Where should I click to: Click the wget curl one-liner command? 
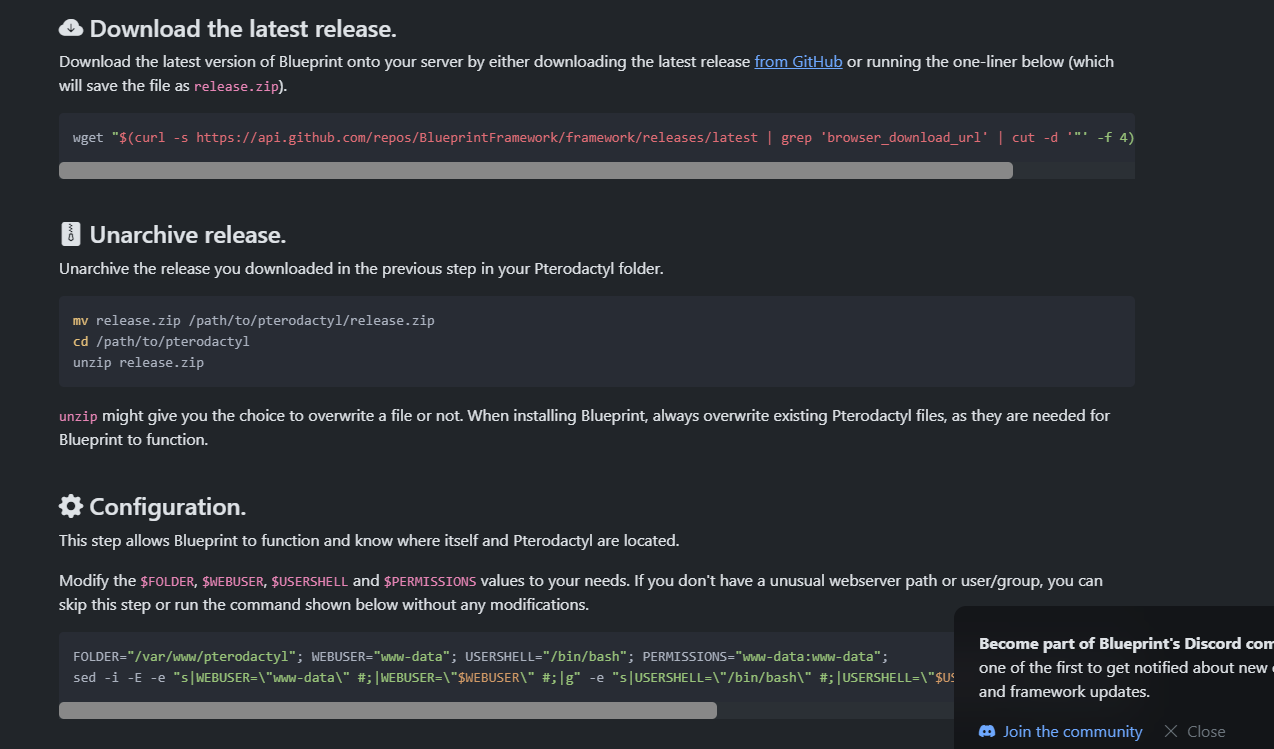click(x=604, y=137)
